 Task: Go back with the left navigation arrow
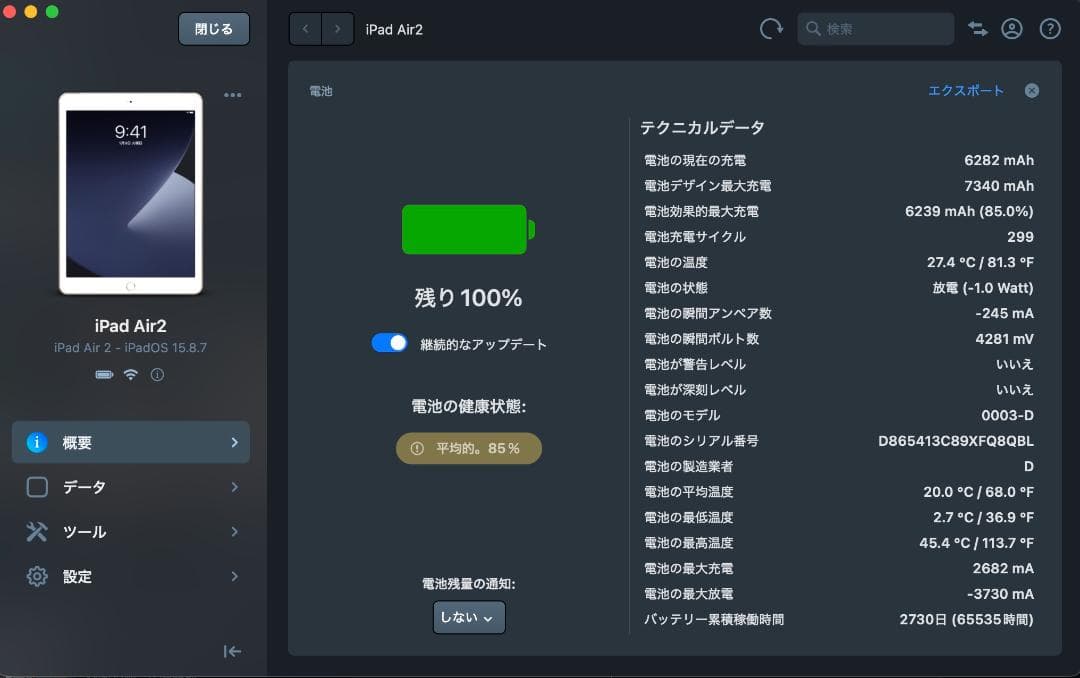click(305, 29)
